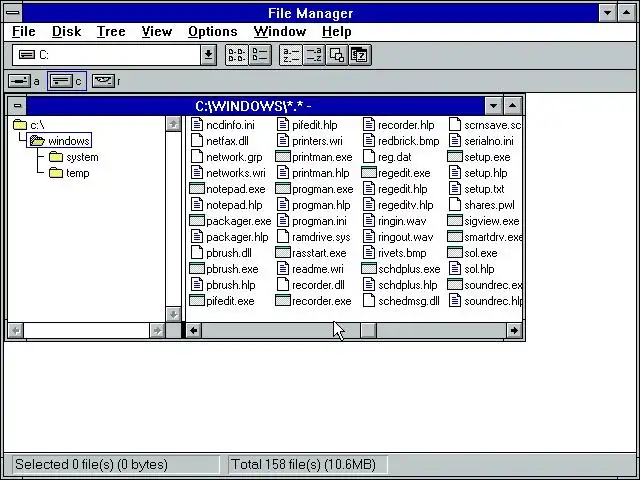The width and height of the screenshot is (640, 480).
Task: Click the sort-by-date toolbar icon
Action: [x=360, y=55]
